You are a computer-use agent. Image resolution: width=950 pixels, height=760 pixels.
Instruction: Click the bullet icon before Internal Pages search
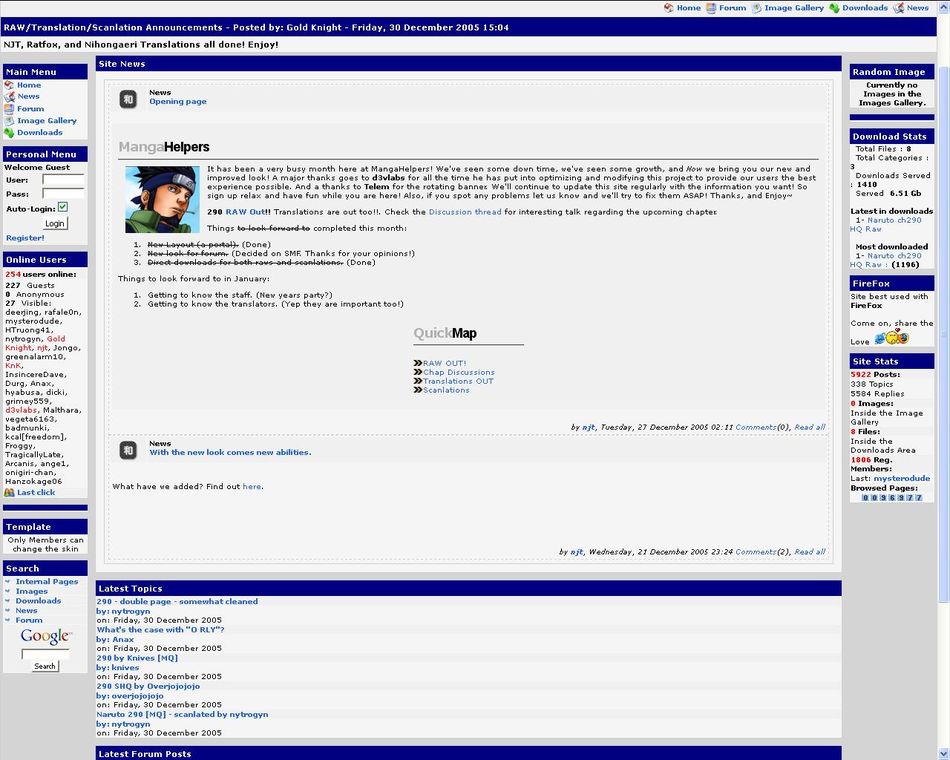click(8, 581)
